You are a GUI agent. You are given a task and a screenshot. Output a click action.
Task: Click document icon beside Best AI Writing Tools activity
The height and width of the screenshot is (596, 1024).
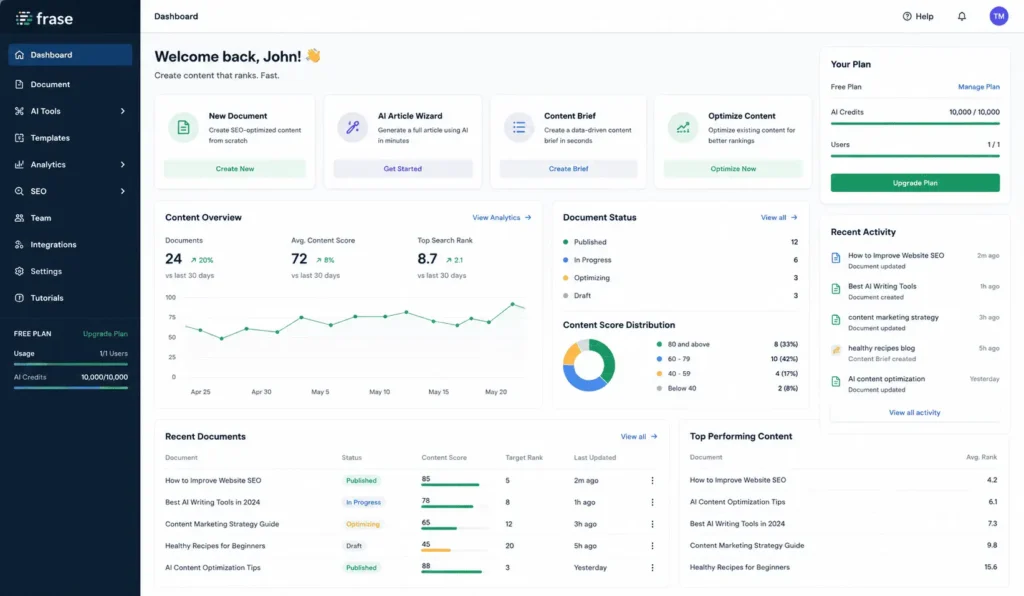836,289
